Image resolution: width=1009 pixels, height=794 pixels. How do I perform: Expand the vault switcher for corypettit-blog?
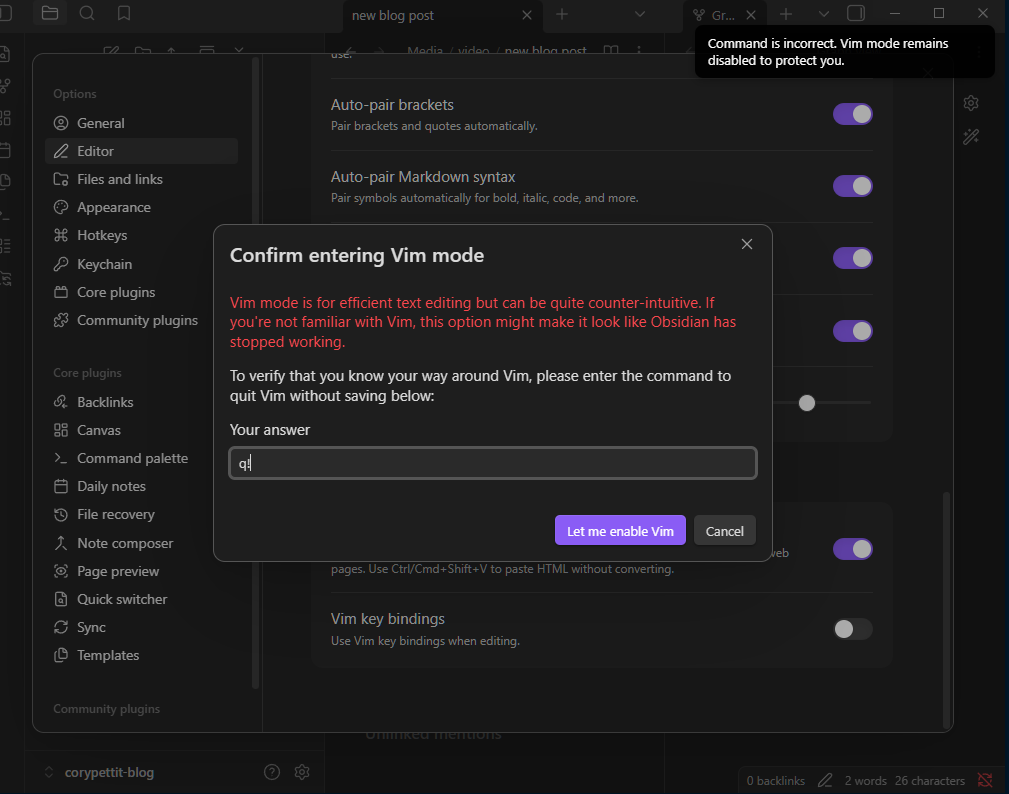pyautogui.click(x=49, y=771)
